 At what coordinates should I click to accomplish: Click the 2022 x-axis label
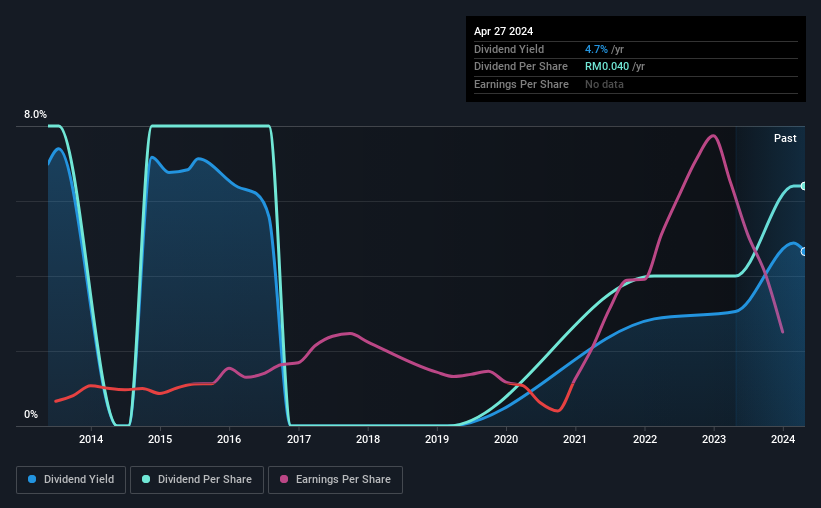tap(645, 439)
